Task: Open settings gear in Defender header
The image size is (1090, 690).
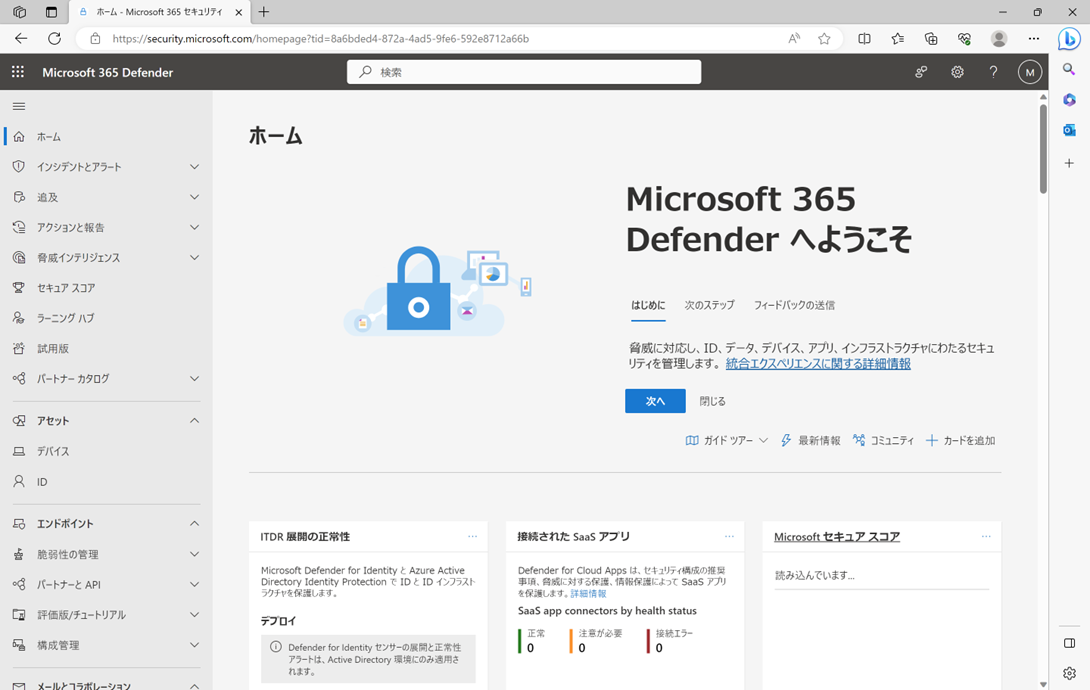Action: (x=957, y=72)
